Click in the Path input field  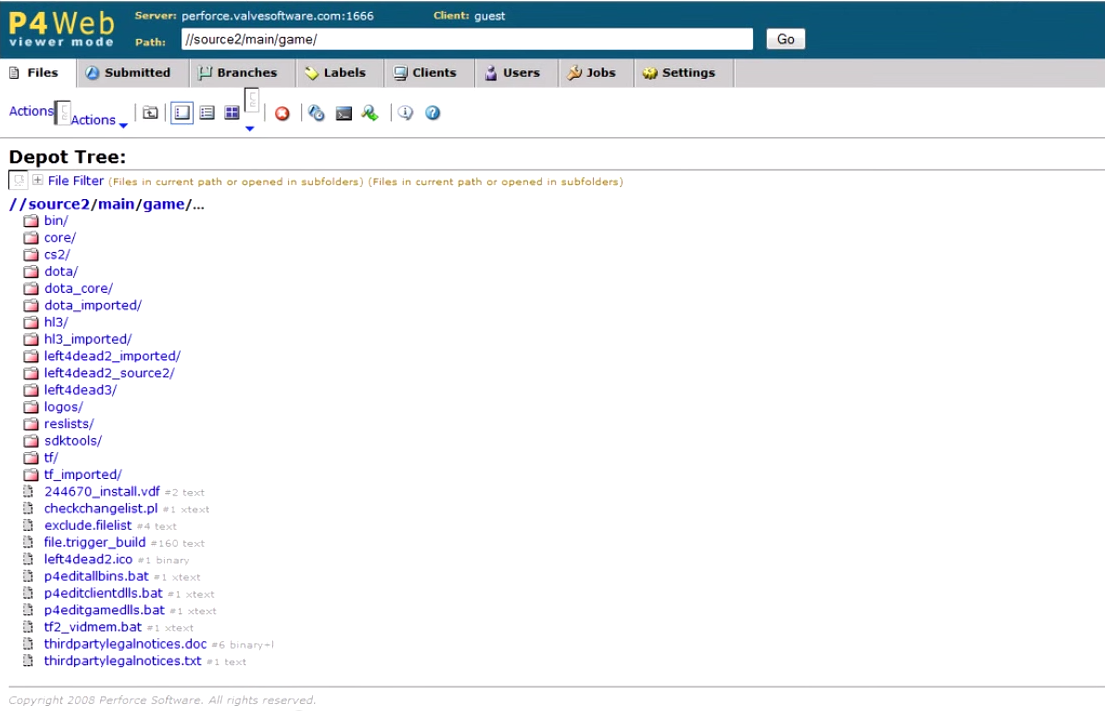467,39
